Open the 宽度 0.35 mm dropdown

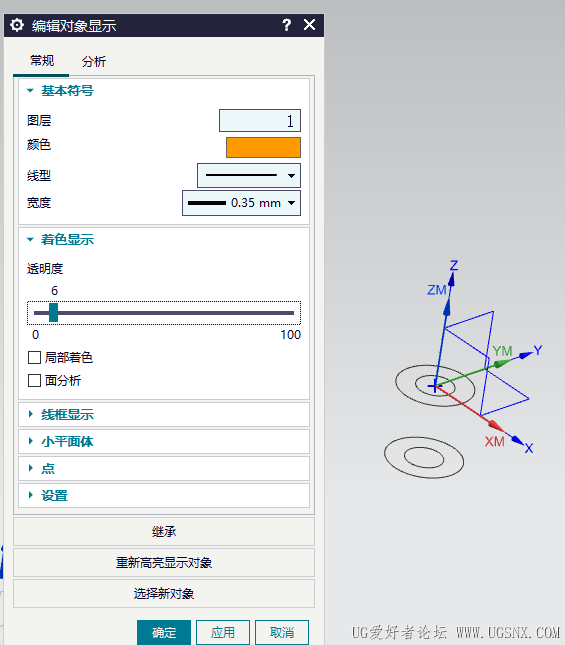[x=241, y=203]
